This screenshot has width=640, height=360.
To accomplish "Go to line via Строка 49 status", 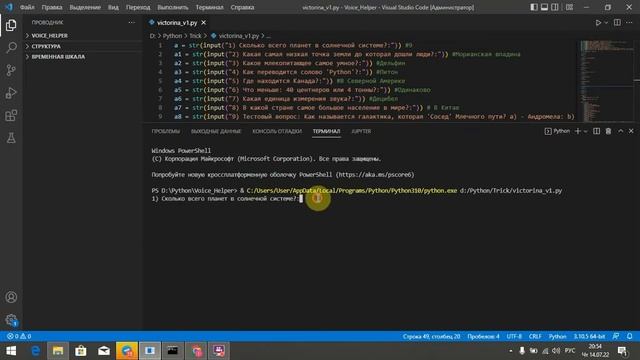I will (x=431, y=336).
